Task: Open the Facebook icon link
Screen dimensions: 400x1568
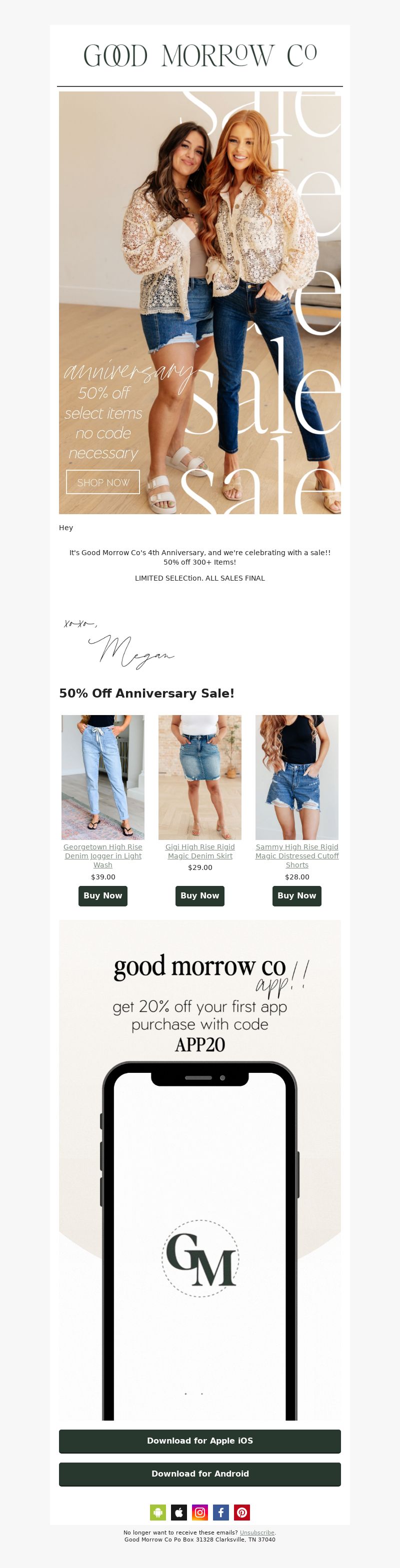Action: pyautogui.click(x=221, y=1512)
